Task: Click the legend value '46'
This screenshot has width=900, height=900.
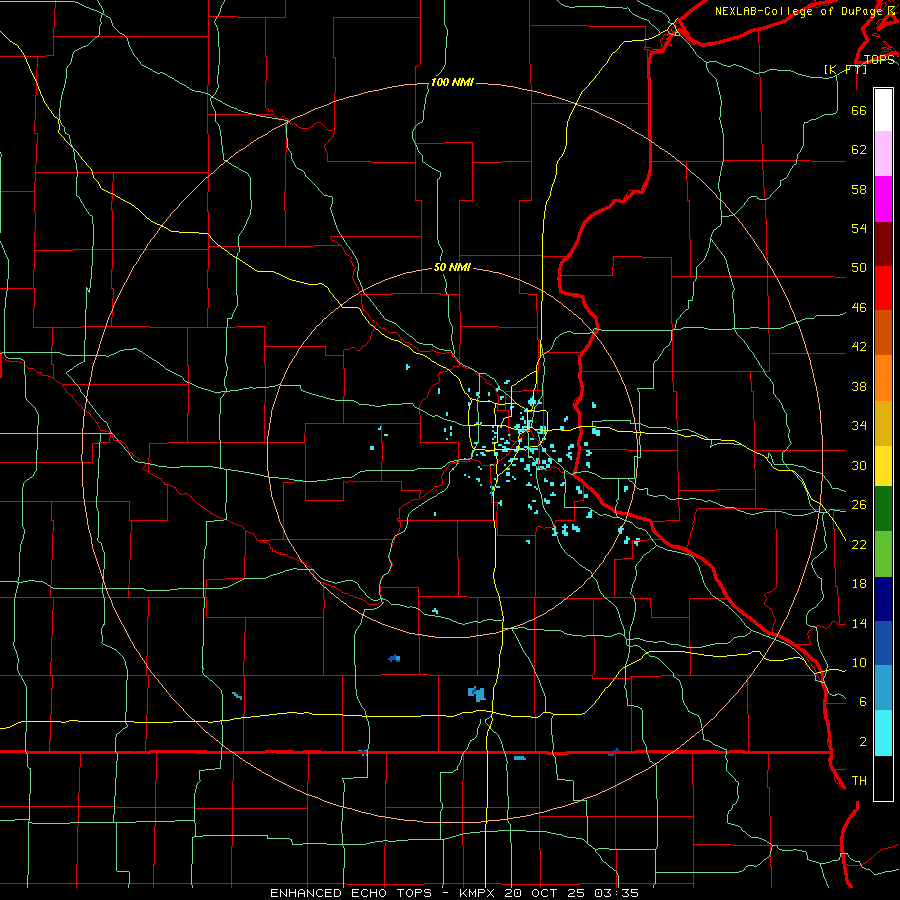Action: click(859, 308)
